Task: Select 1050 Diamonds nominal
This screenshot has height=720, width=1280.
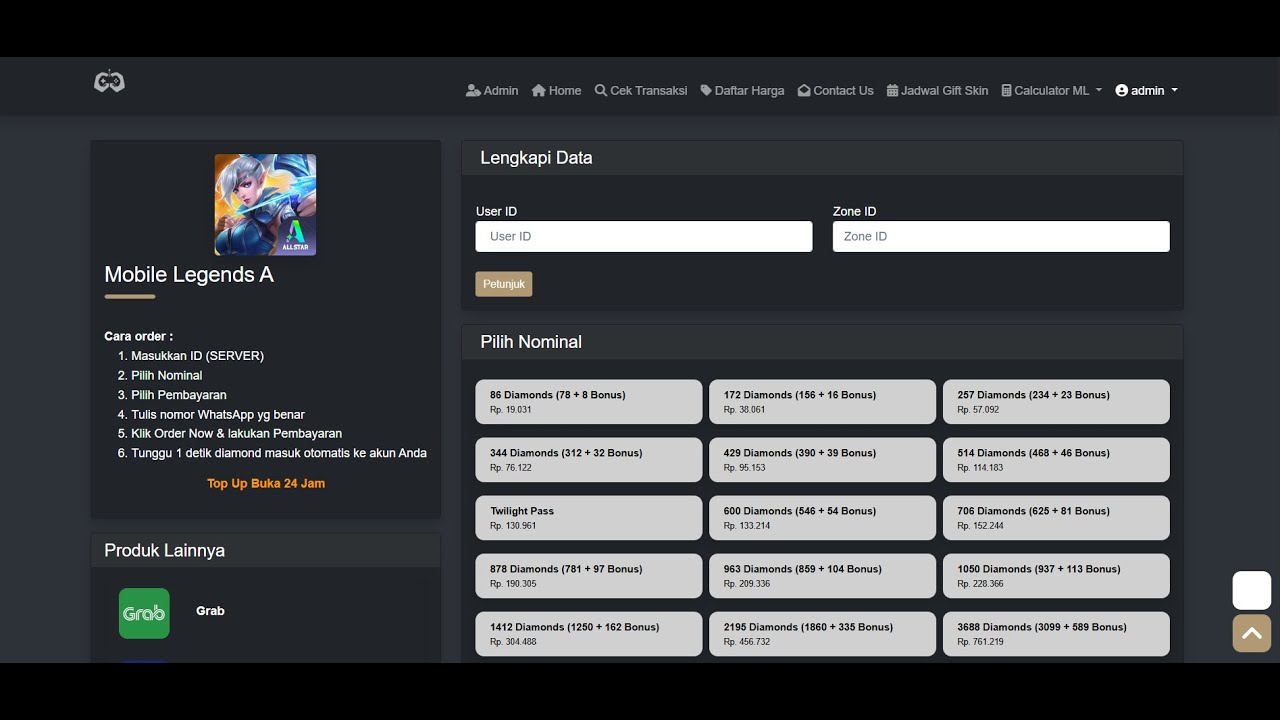Action: [1056, 575]
